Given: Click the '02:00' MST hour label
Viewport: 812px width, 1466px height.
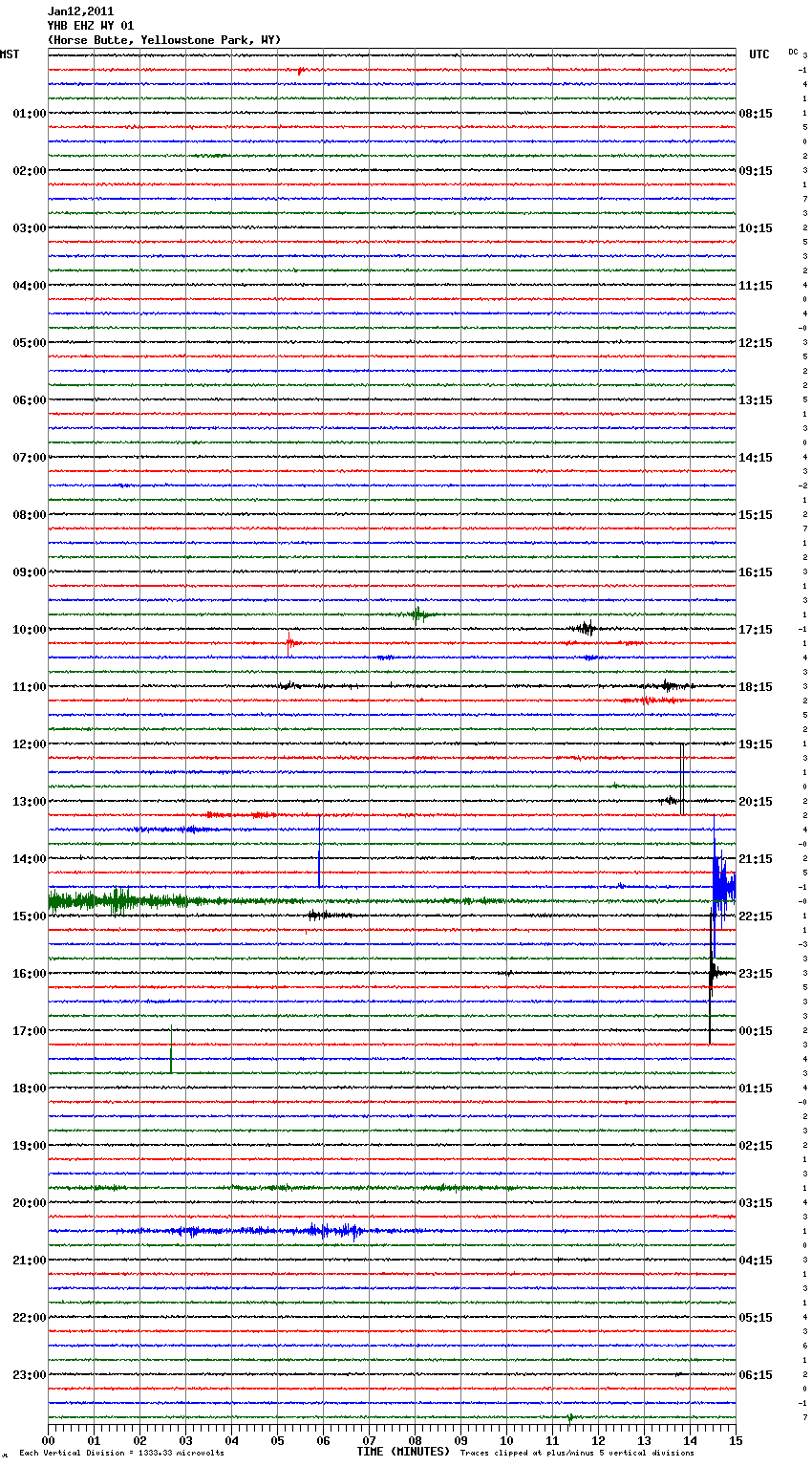Looking at the screenshot, I should [30, 171].
